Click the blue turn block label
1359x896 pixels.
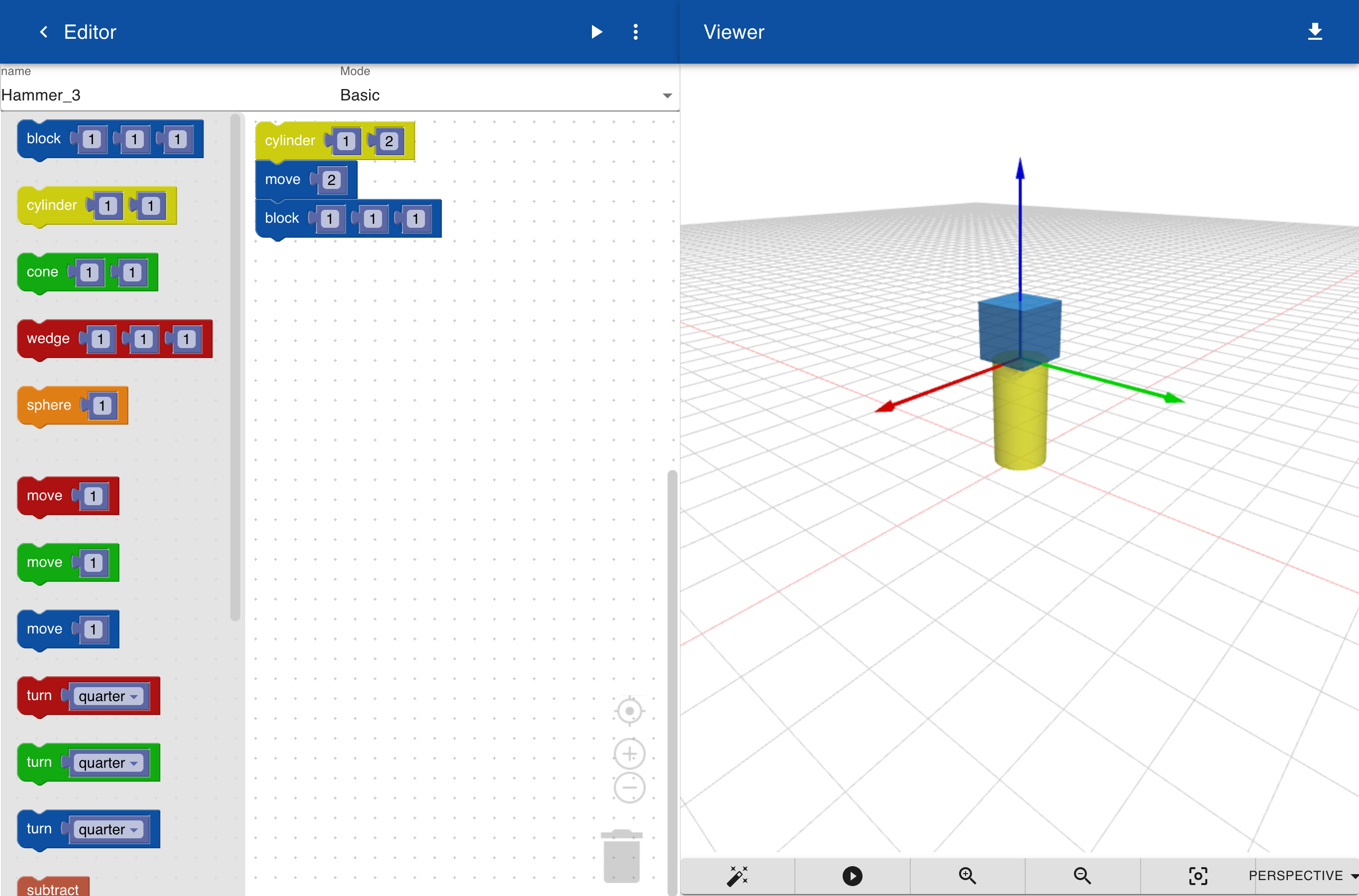click(39, 828)
